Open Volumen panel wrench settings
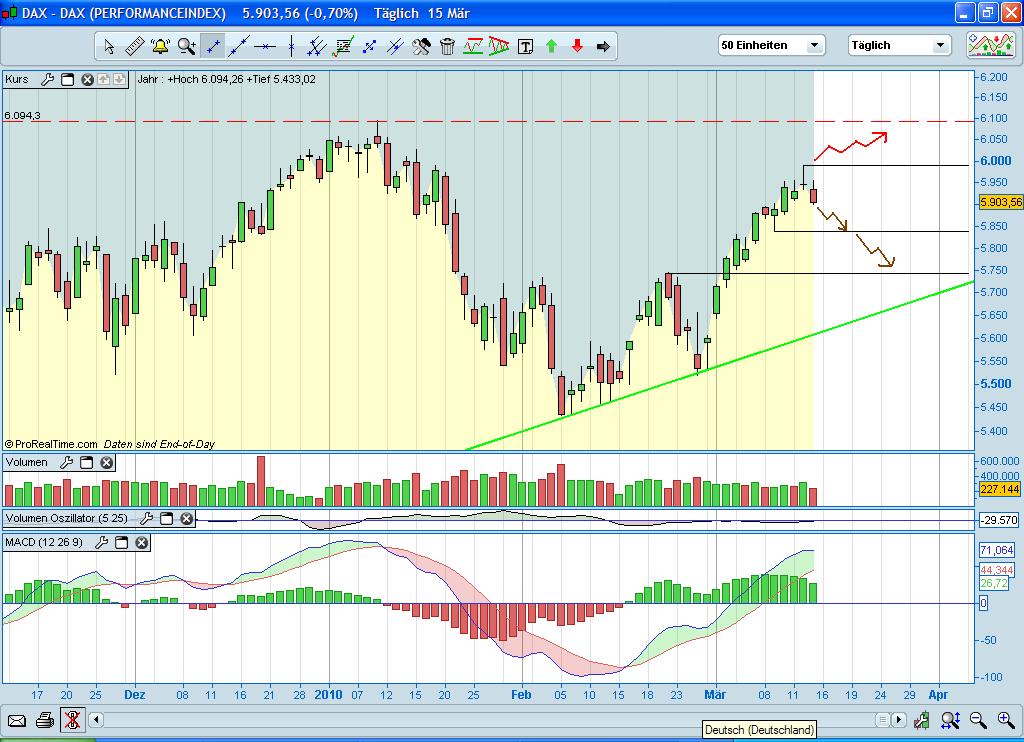Screen dimensions: 1024x742 [x=67, y=462]
